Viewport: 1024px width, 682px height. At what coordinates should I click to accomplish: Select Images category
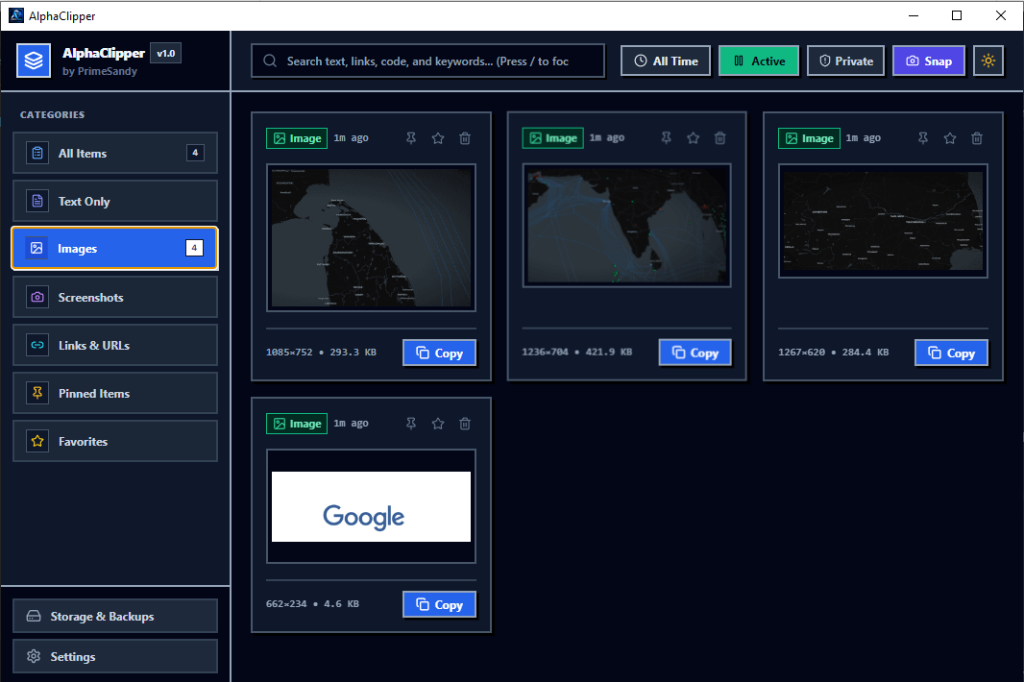click(x=115, y=248)
